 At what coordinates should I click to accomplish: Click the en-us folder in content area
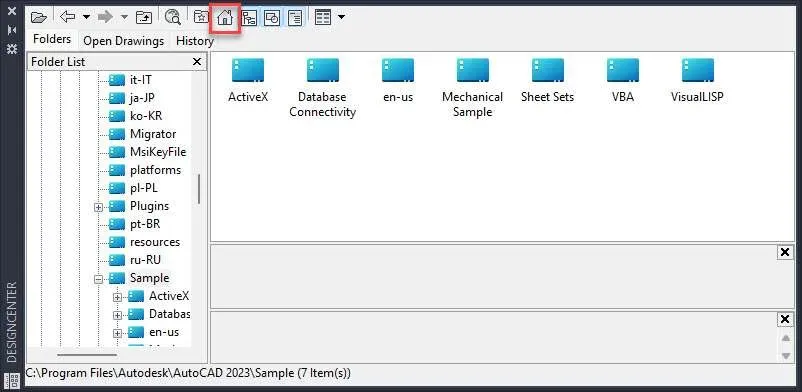[398, 81]
